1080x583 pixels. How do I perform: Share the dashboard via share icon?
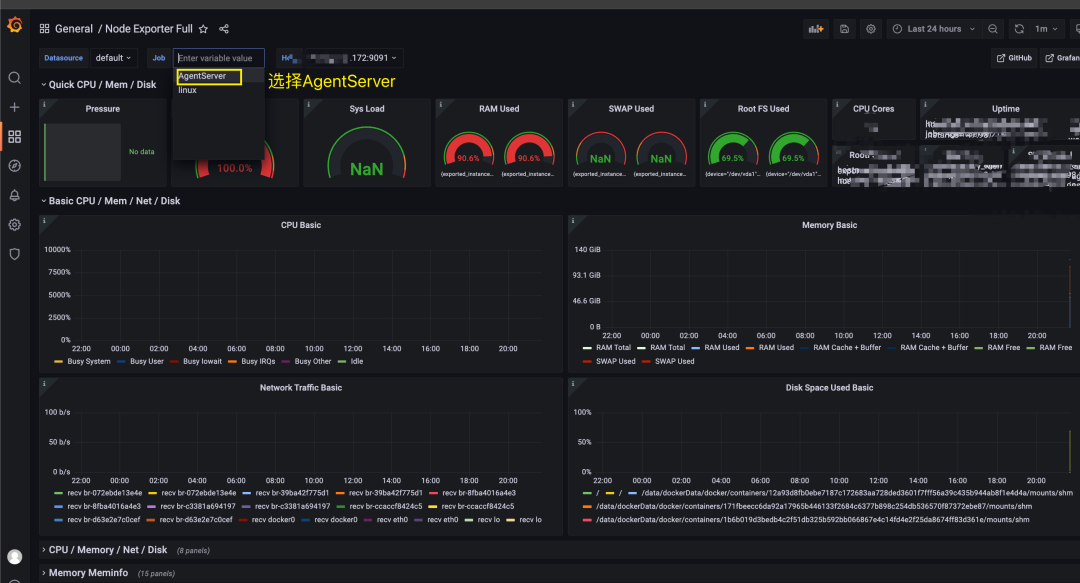point(224,29)
